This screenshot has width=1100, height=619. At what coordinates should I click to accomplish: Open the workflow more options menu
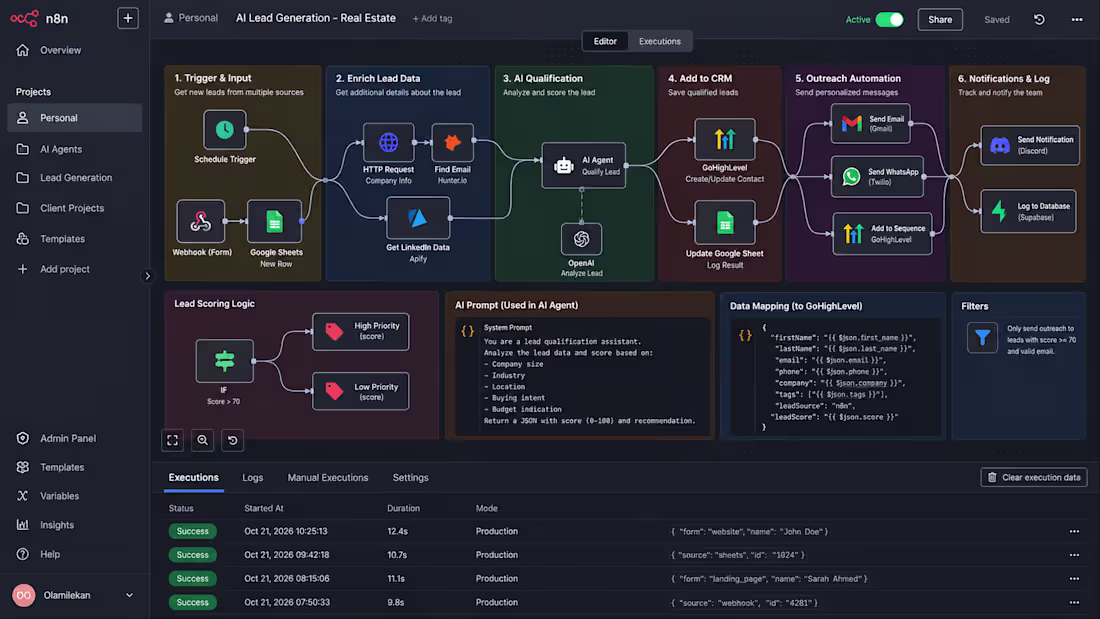[1077, 20]
